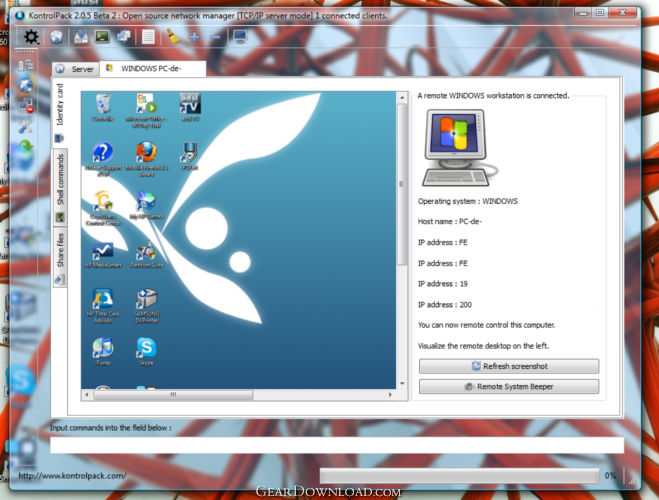Click the scroll down arrow of remote view
This screenshot has height=500, width=659.
tap(402, 383)
